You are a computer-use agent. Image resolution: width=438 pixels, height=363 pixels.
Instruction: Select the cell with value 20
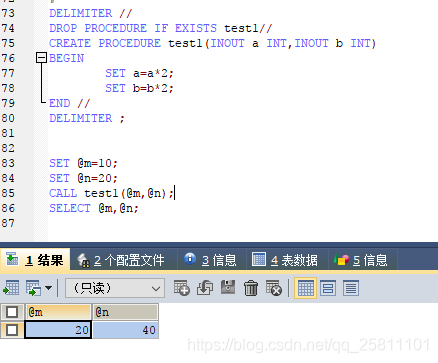click(58, 330)
